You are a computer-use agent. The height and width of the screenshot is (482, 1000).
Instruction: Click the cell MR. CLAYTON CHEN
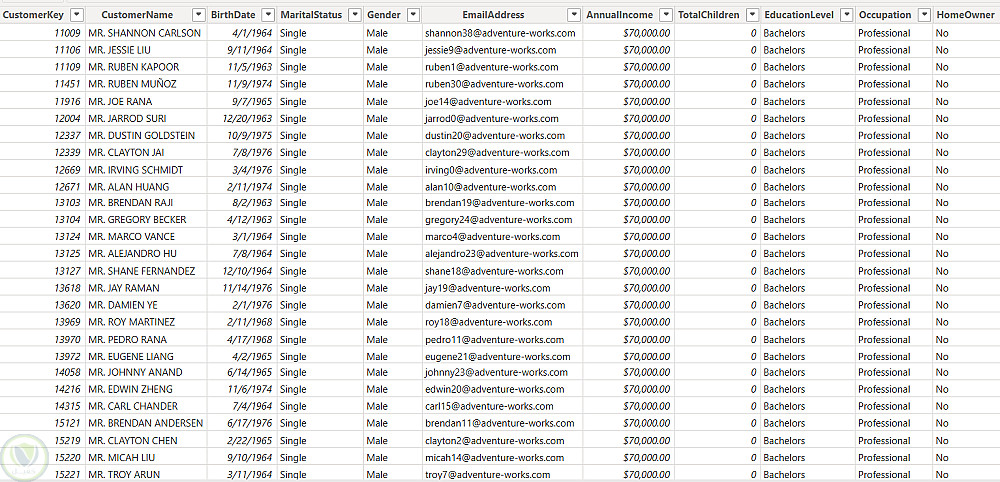point(147,441)
